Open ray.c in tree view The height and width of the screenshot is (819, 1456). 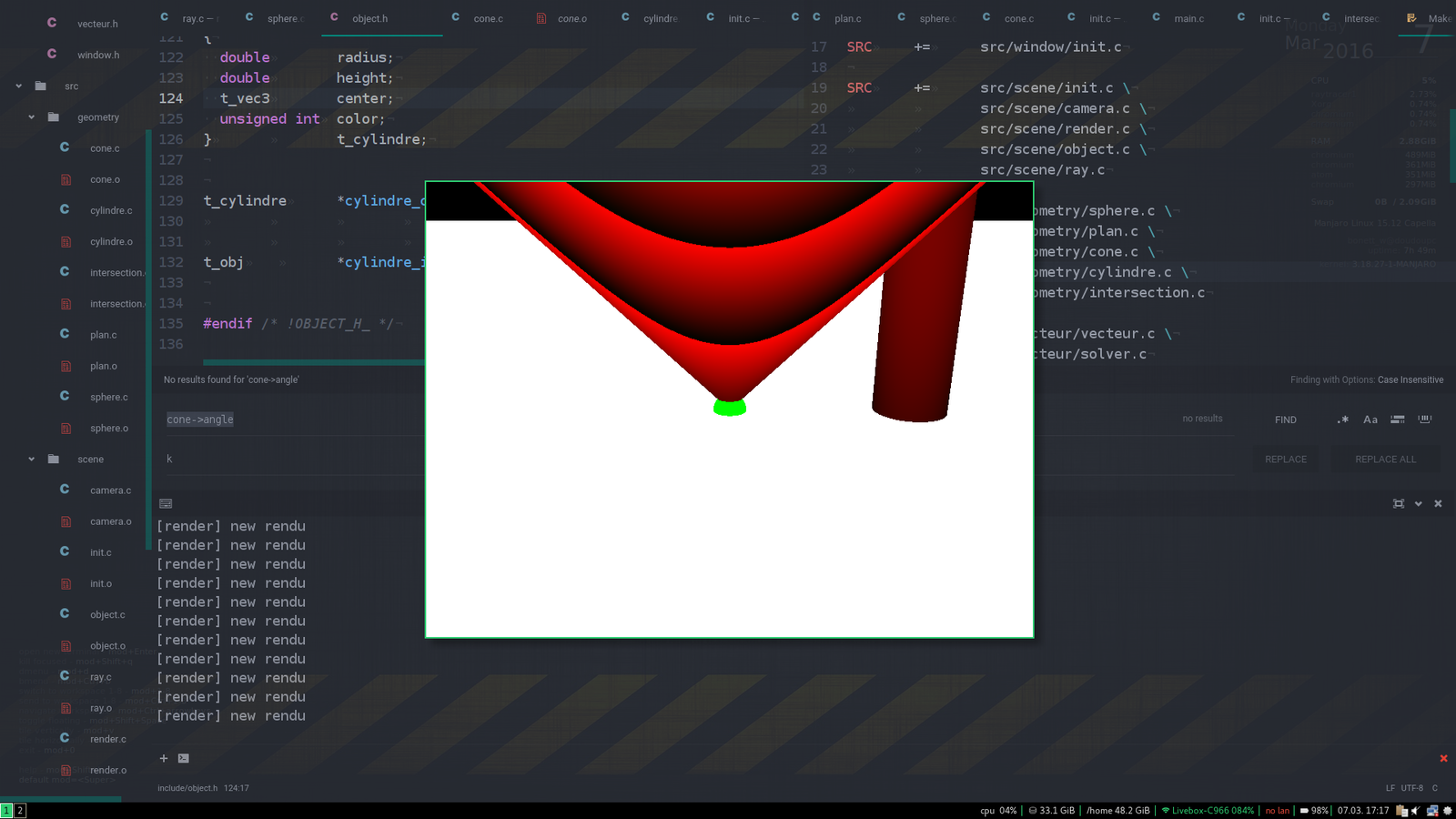coord(101,677)
